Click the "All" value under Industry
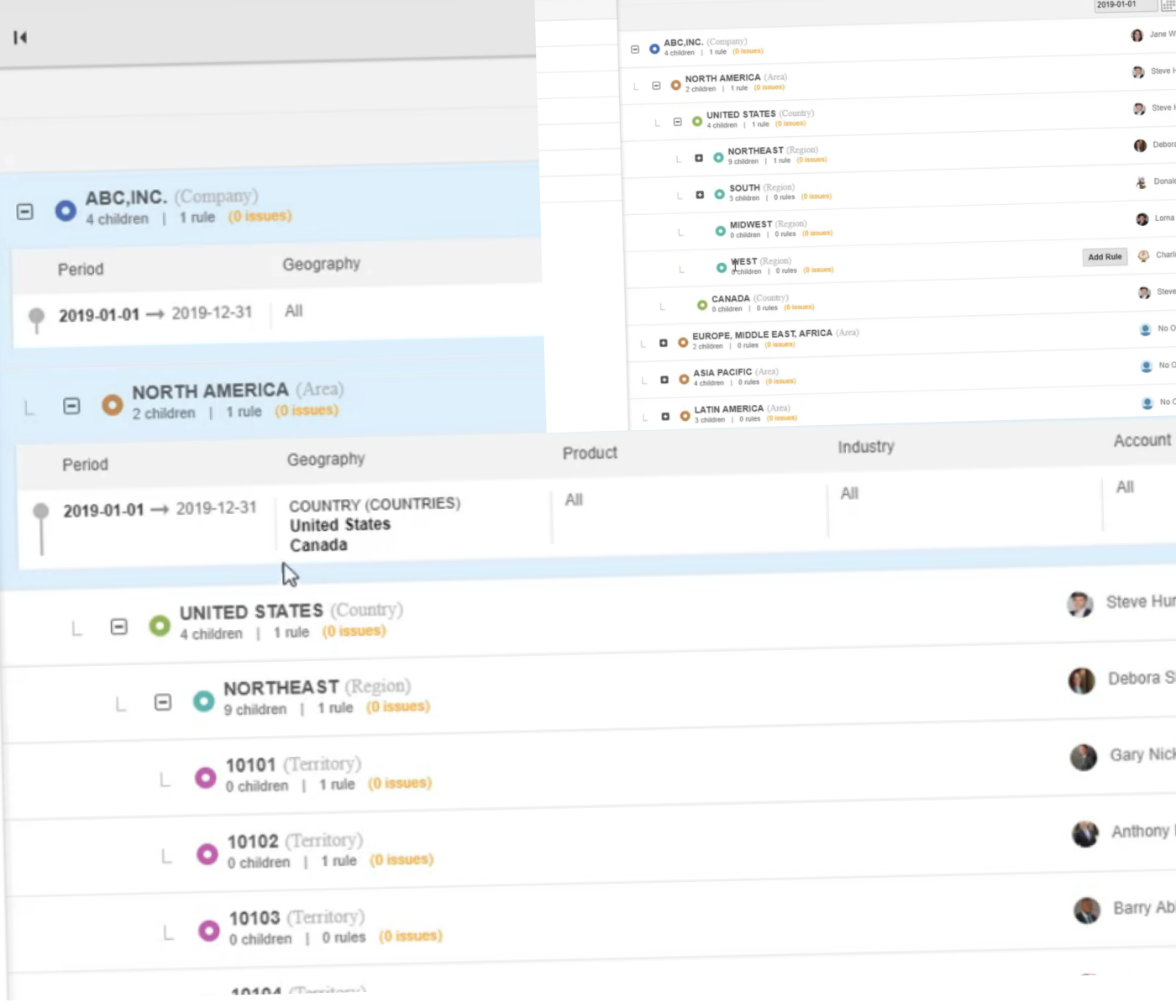The image size is (1176, 1008). [849, 493]
